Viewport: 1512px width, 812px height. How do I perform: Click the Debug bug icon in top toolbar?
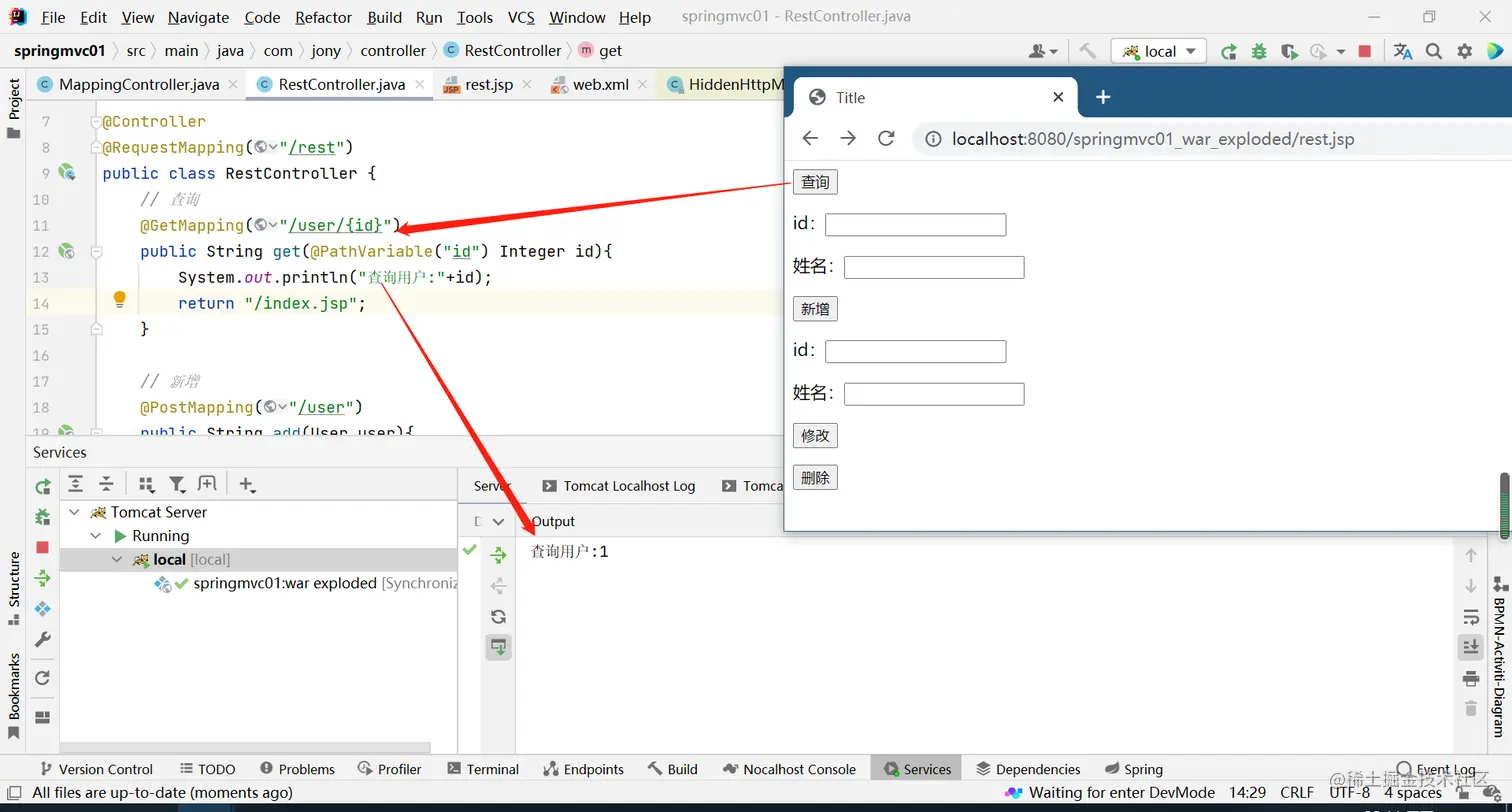click(1259, 51)
